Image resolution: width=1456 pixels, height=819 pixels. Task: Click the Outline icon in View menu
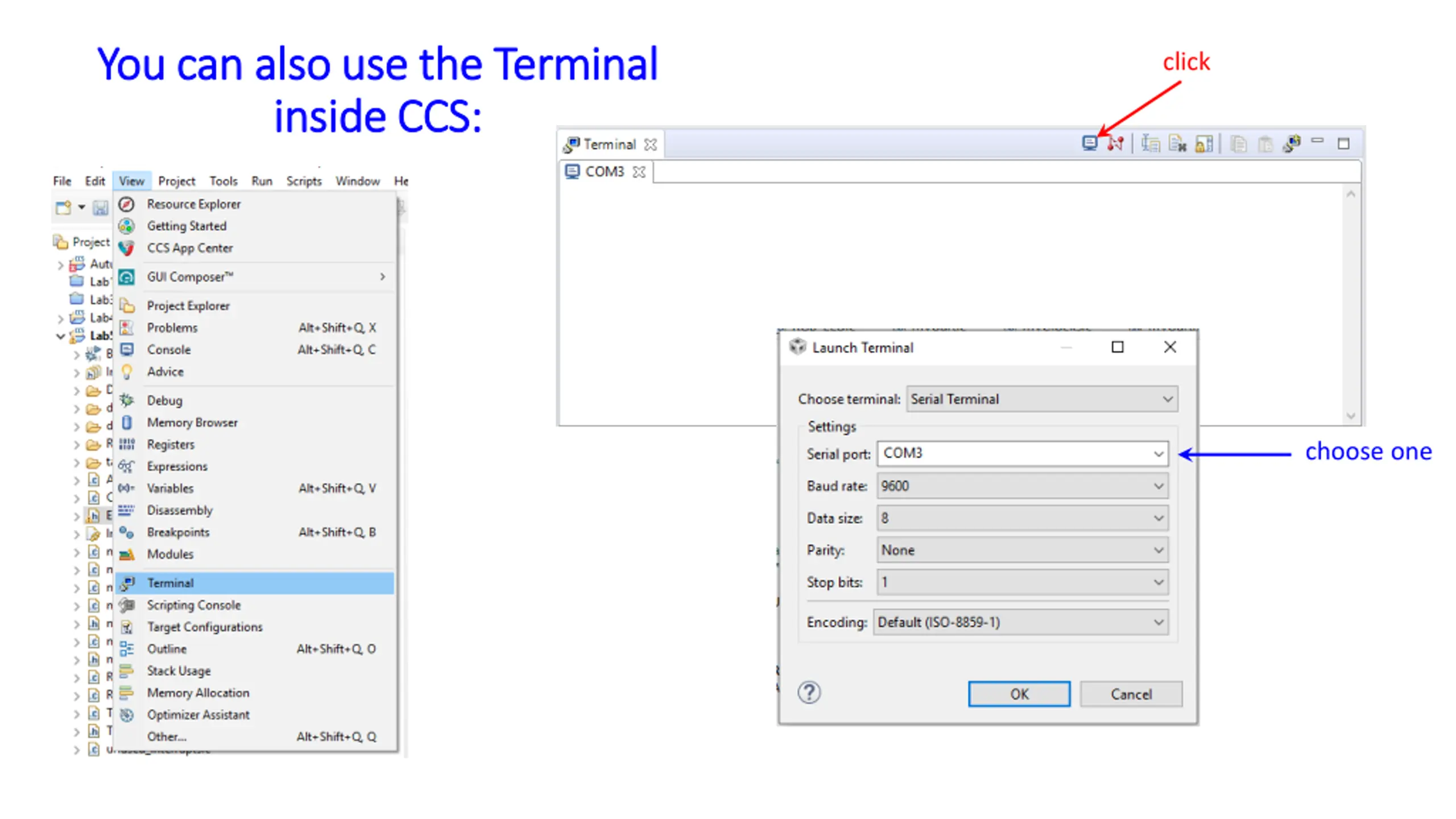tap(127, 649)
